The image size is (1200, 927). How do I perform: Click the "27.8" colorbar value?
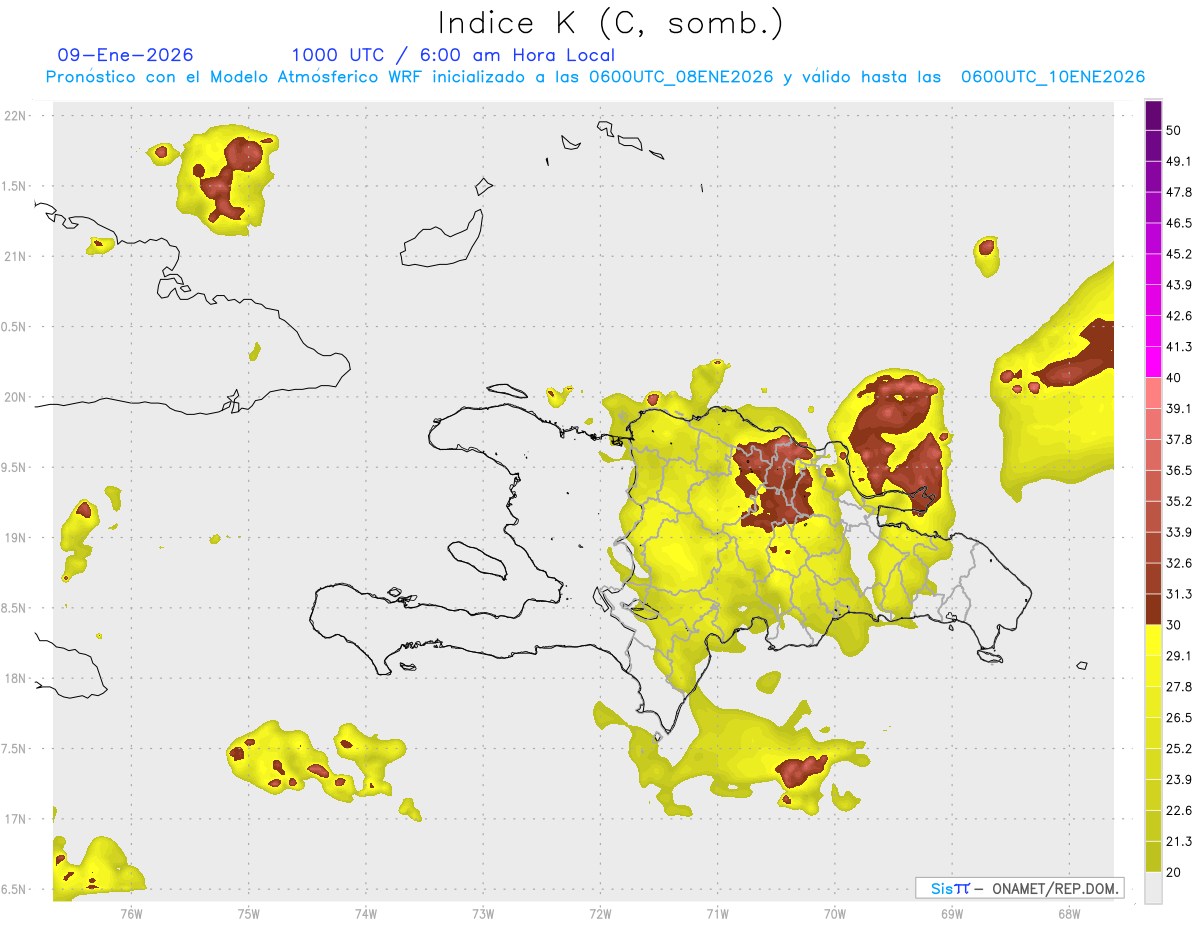click(x=1179, y=686)
